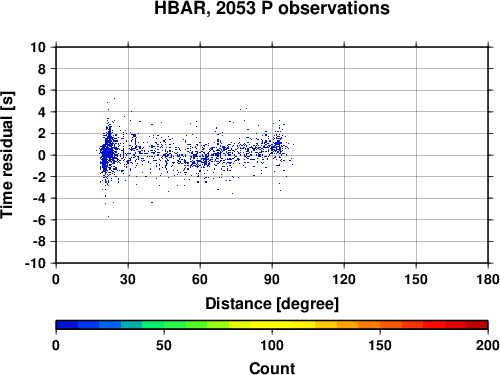Click the y-axis tick label -10
500x375 pixels.
click(35, 263)
